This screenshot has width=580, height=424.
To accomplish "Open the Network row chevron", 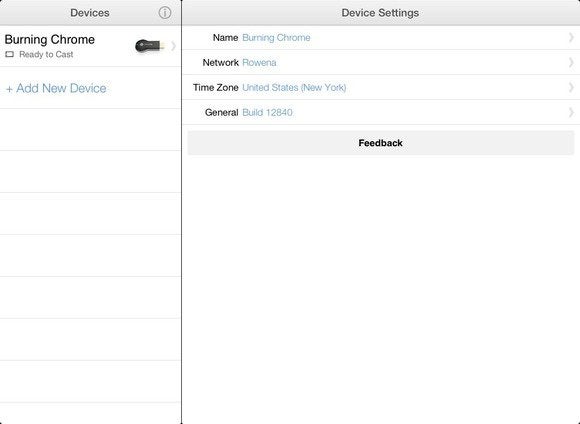I will click(571, 63).
